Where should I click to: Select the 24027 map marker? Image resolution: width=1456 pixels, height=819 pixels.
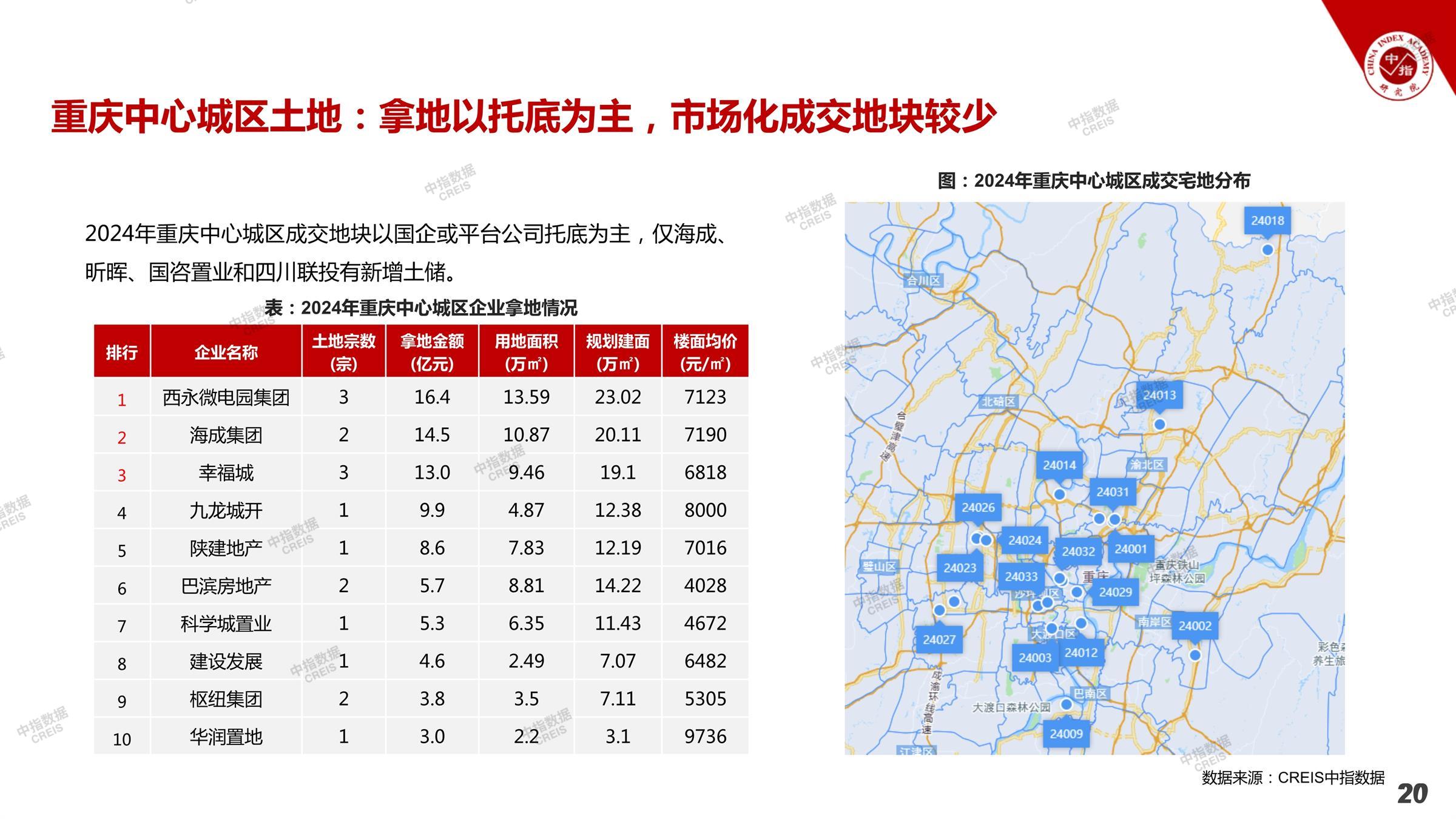939,639
